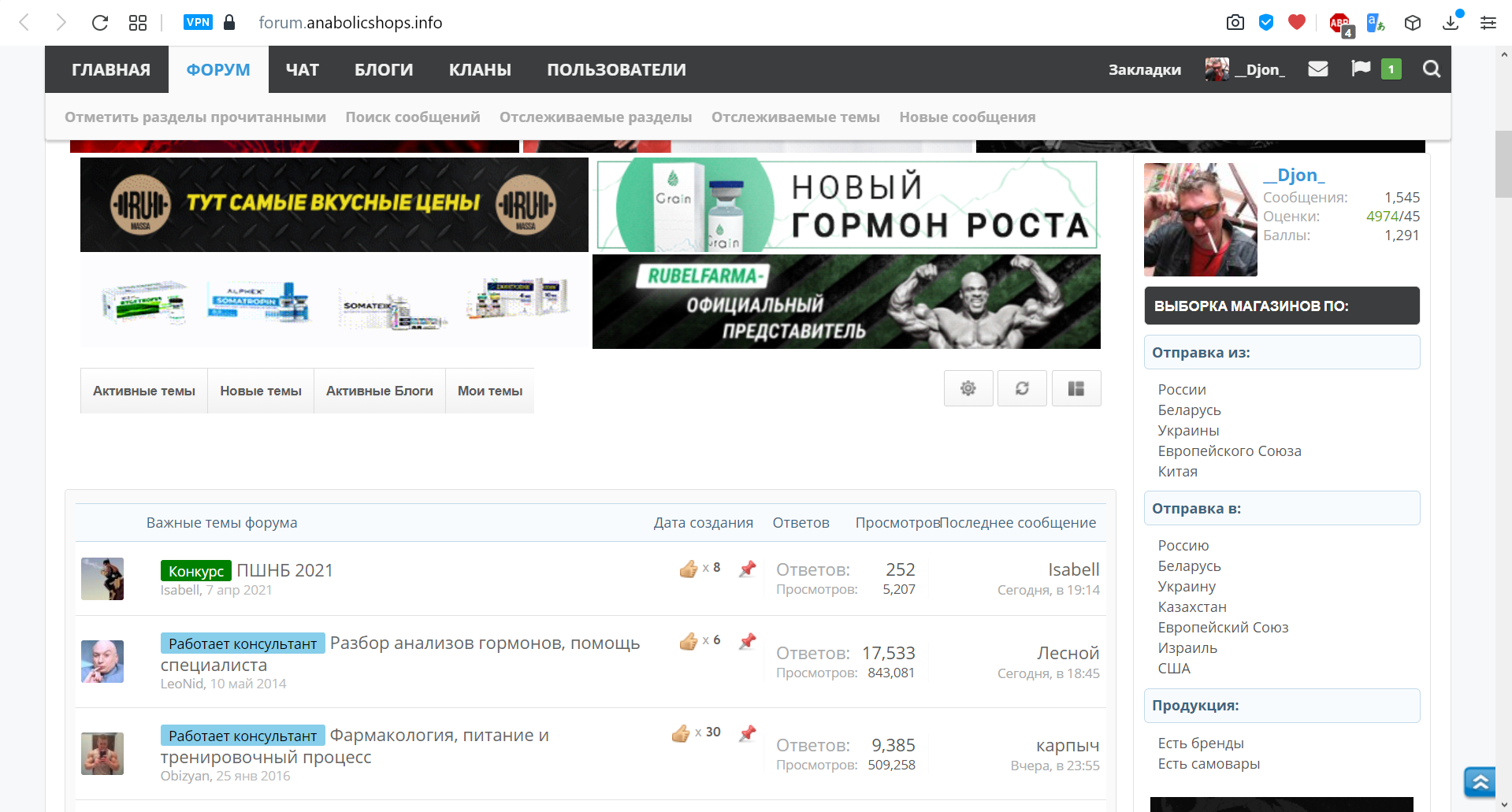This screenshot has height=812, width=1512.
Task: Open the БЛОГИ navigation tab
Action: [384, 69]
